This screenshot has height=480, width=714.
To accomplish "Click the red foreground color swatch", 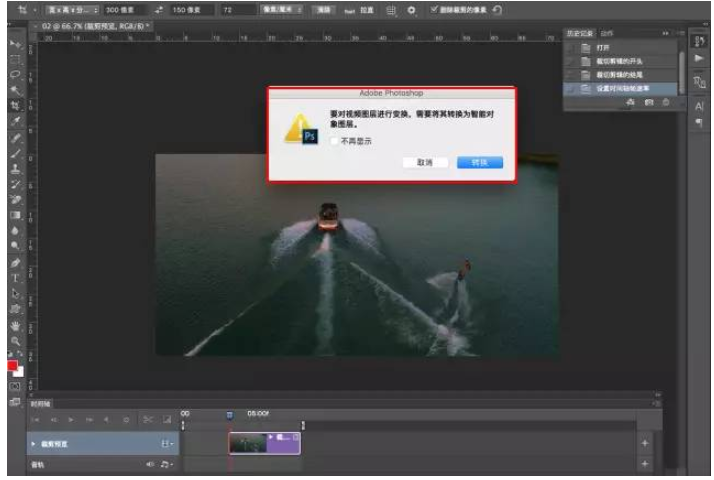I will pyautogui.click(x=13, y=367).
